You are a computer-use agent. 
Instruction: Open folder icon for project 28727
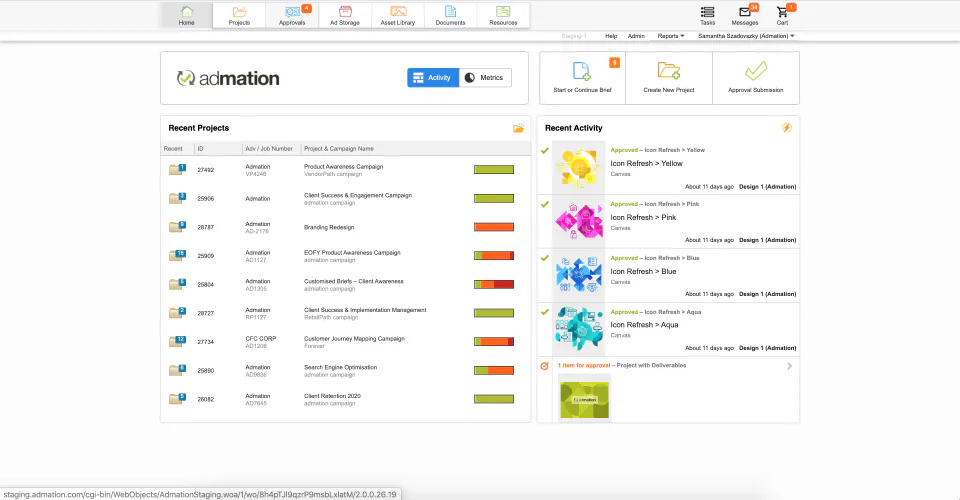click(177, 313)
